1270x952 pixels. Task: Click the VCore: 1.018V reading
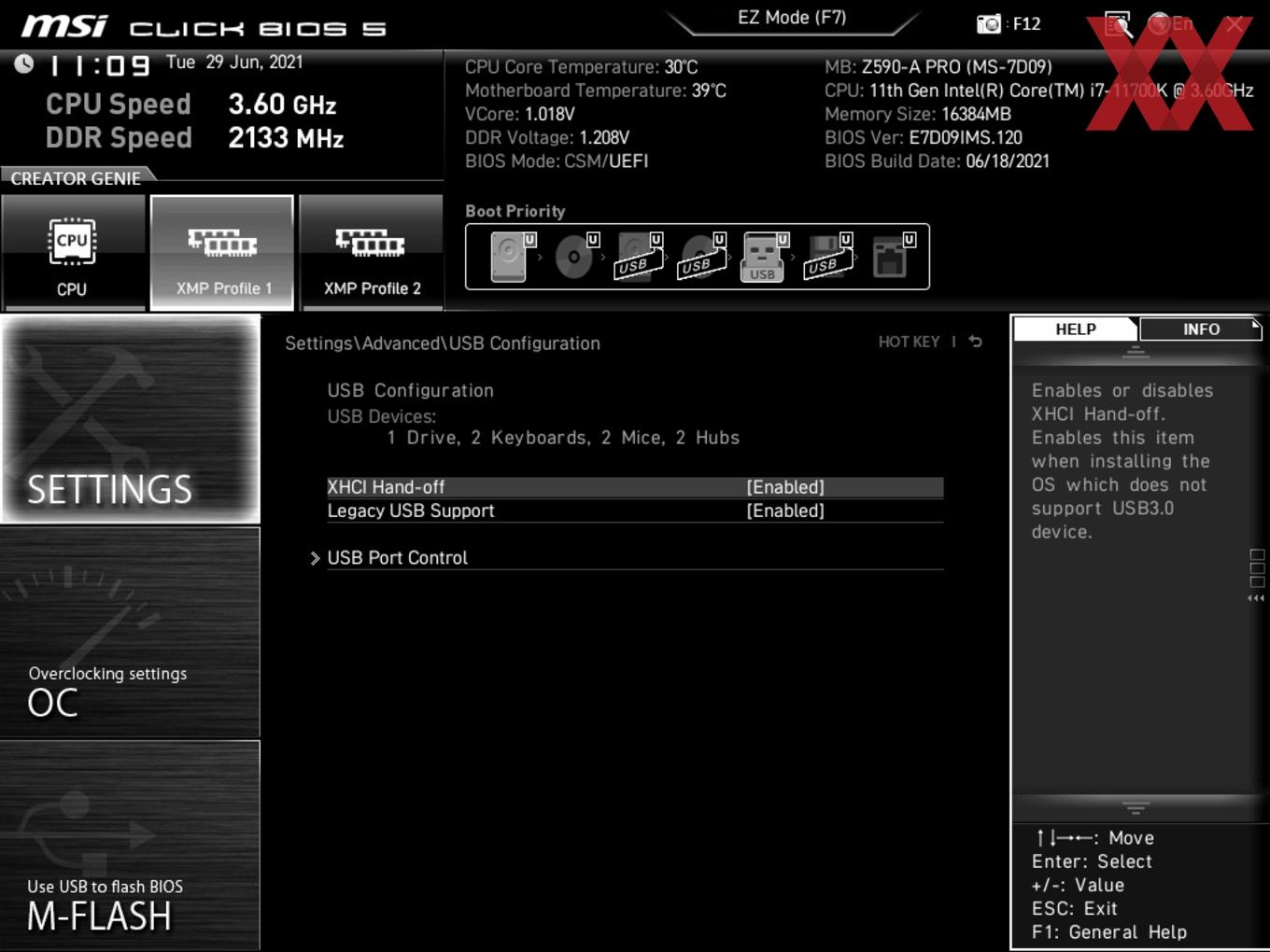click(x=520, y=114)
